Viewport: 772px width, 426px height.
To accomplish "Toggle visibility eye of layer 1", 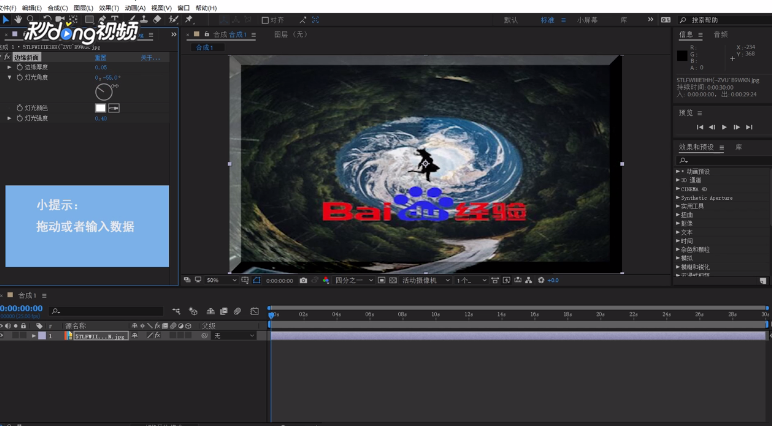I will tap(2, 335).
